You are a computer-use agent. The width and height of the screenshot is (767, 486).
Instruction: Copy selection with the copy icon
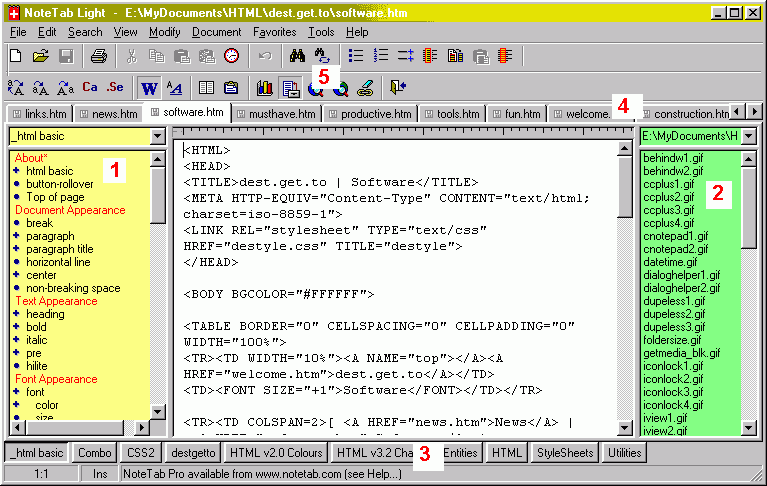point(157,56)
